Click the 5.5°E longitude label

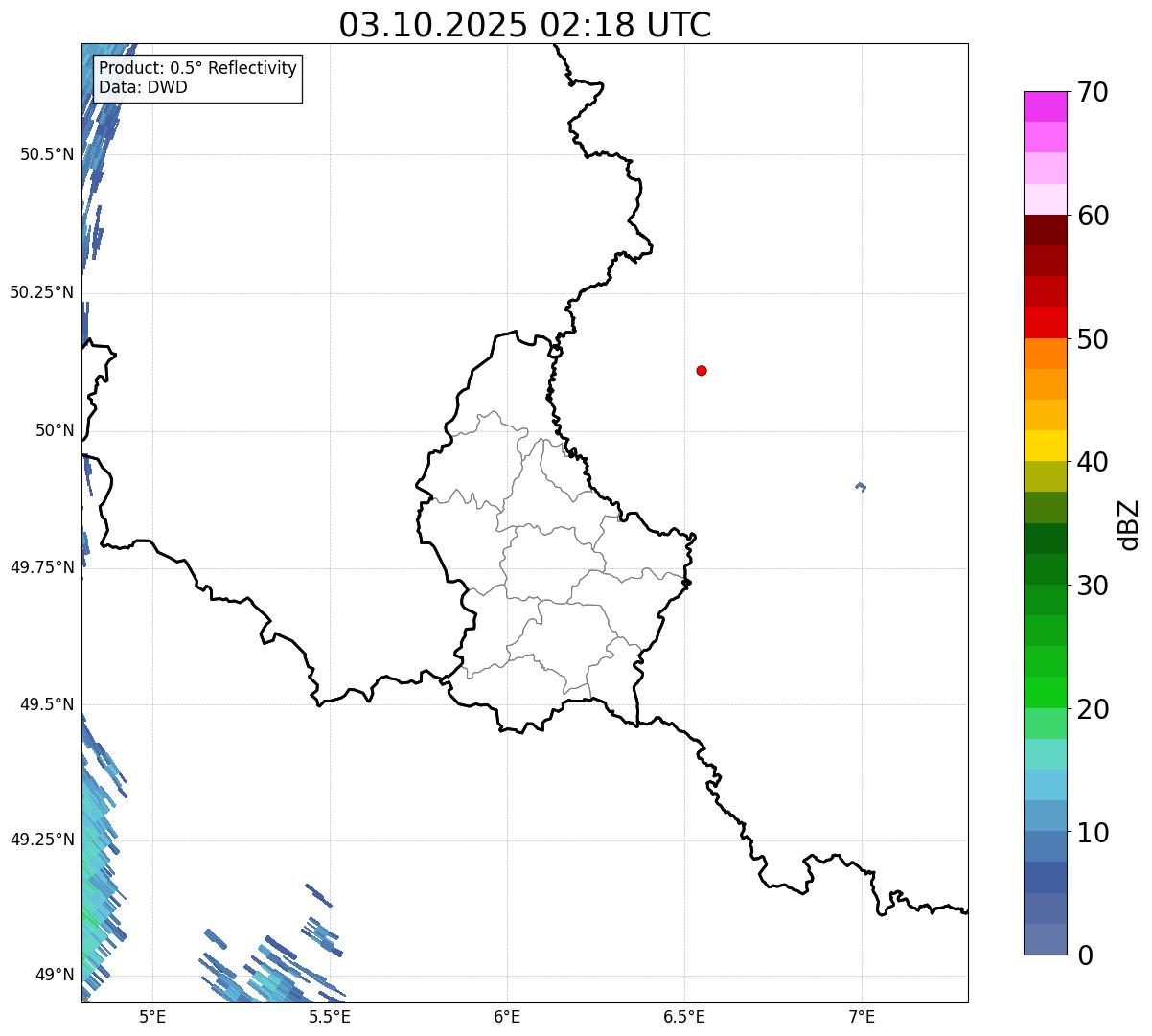pyautogui.click(x=330, y=1016)
